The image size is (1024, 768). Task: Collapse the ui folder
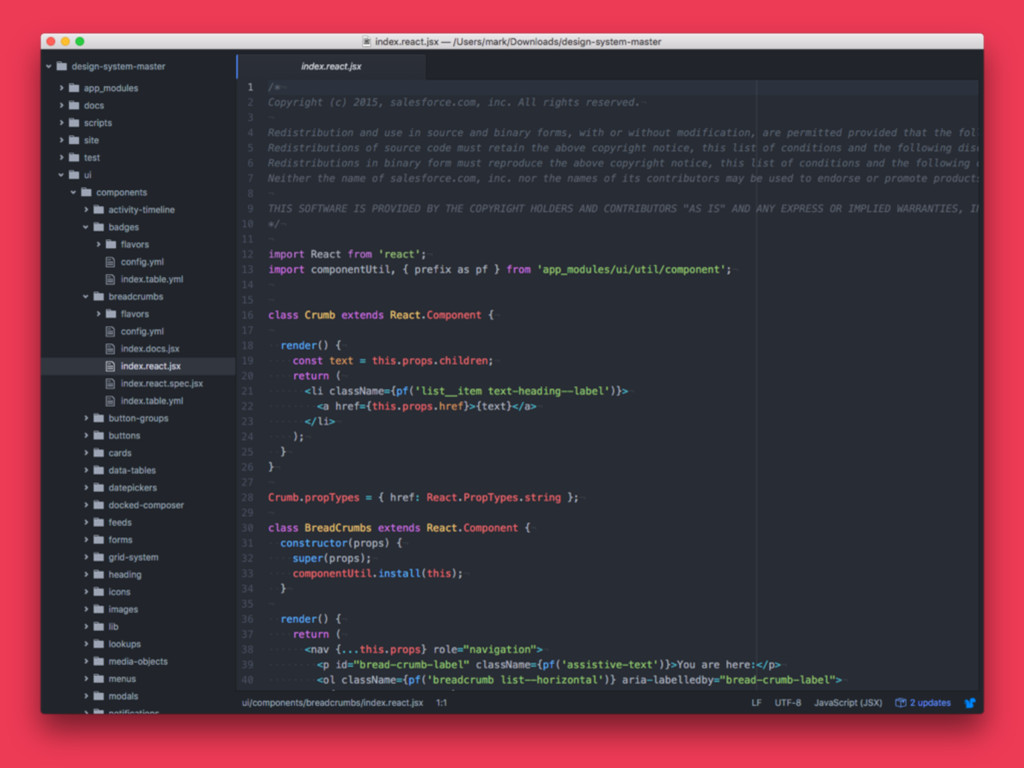61,175
